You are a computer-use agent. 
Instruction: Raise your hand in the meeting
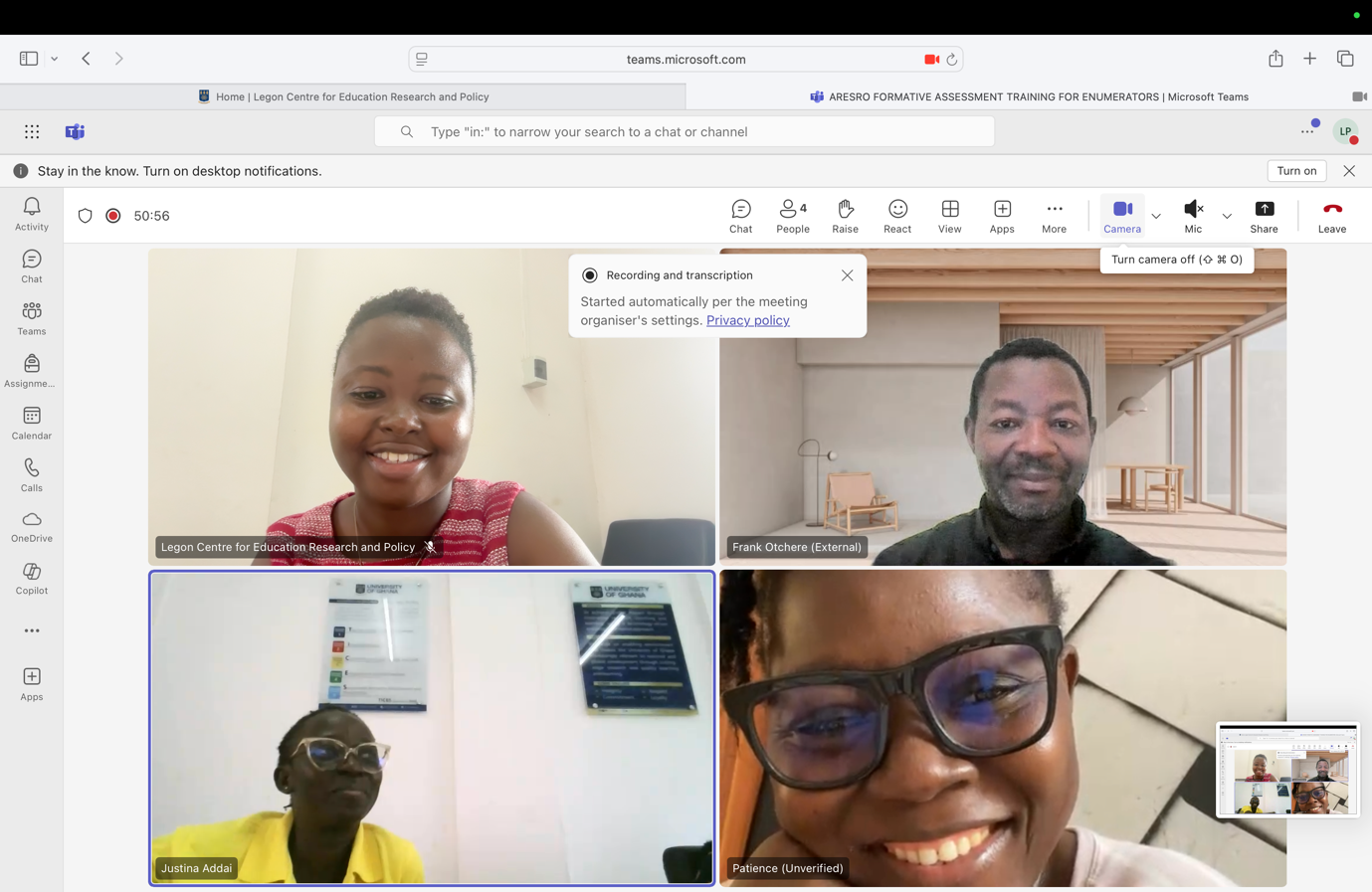point(845,215)
